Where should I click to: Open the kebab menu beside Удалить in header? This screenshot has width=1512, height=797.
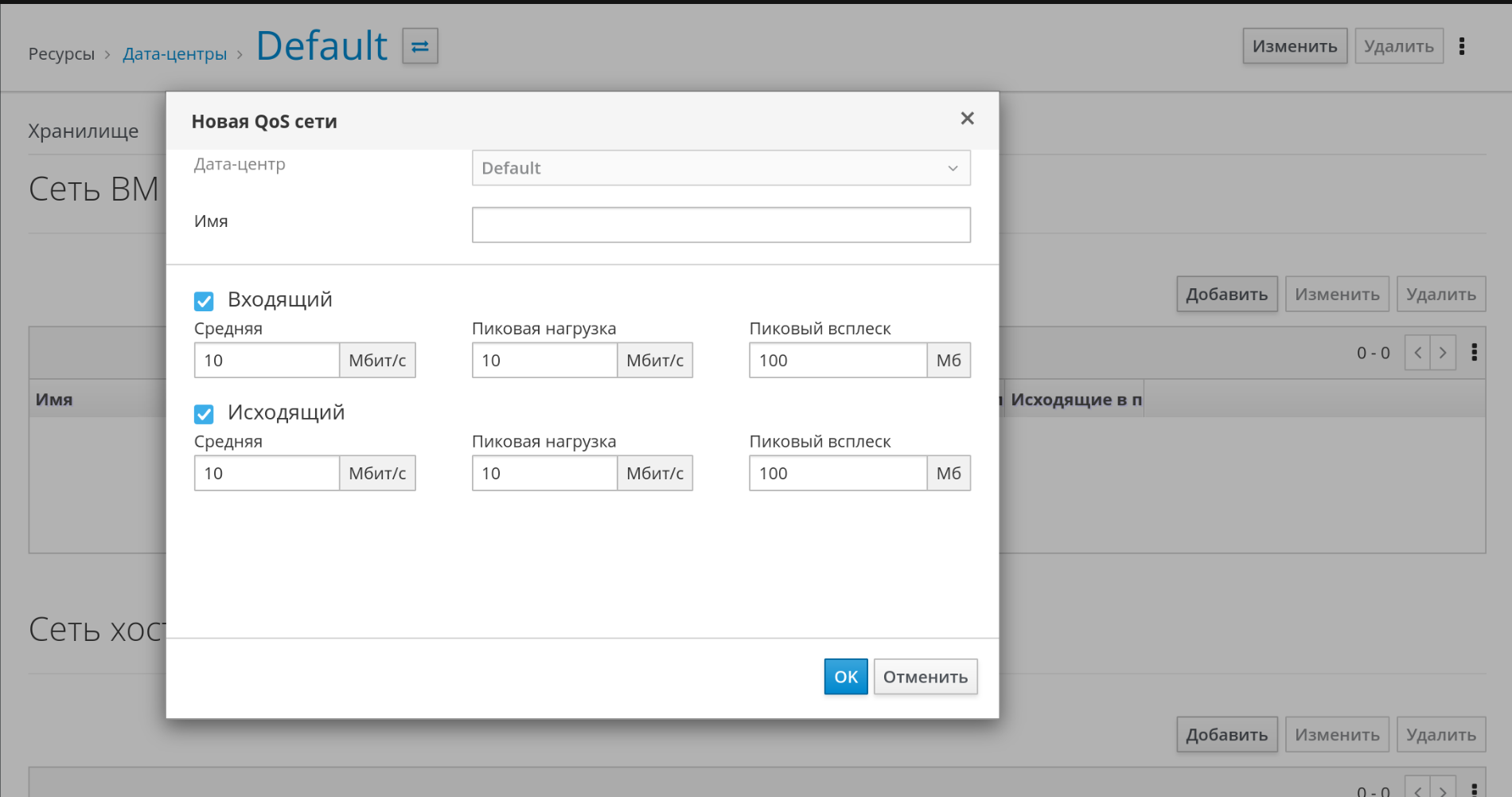[1461, 46]
